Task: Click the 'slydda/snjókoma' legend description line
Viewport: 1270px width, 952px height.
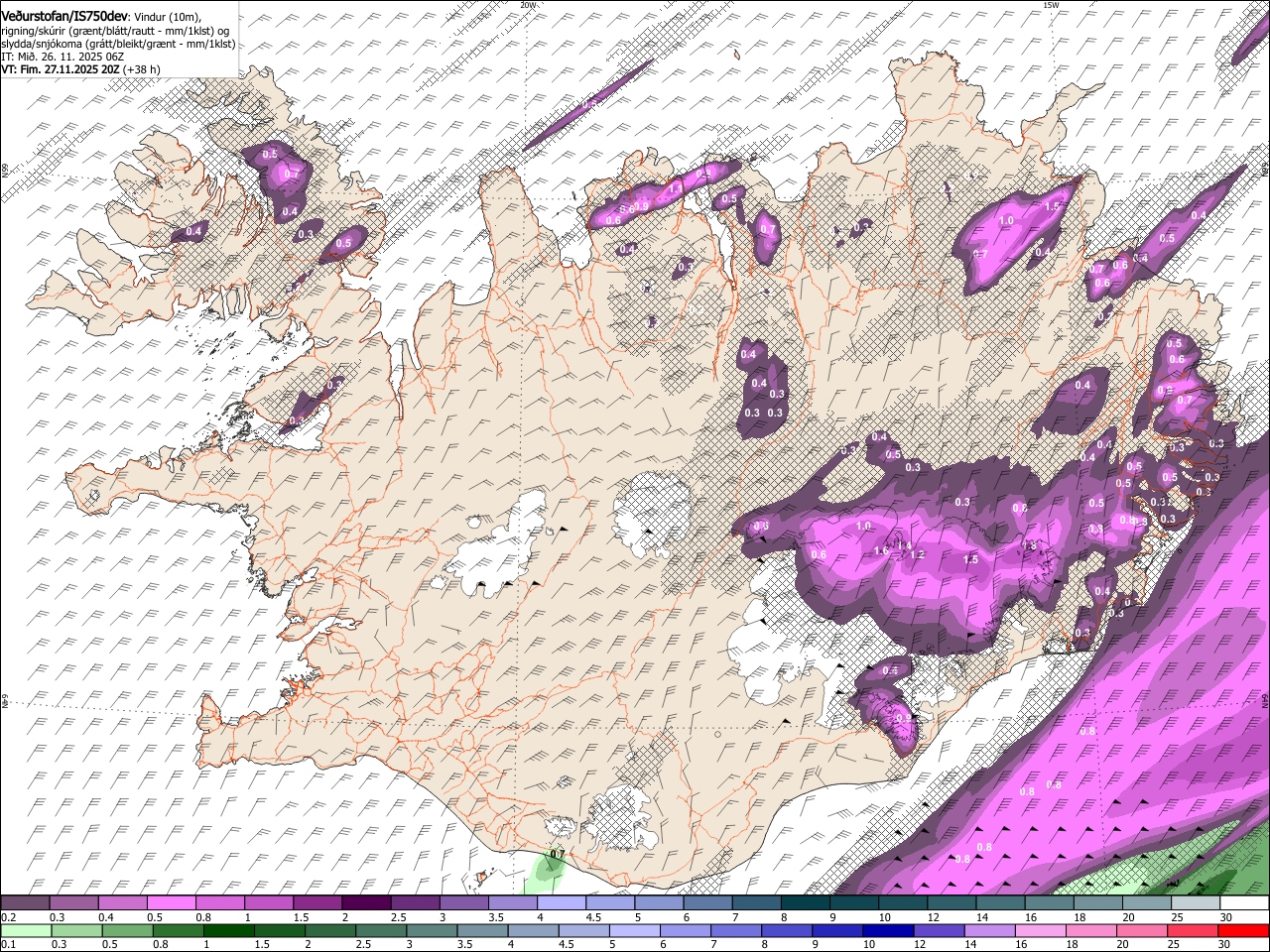Action: 119,44
